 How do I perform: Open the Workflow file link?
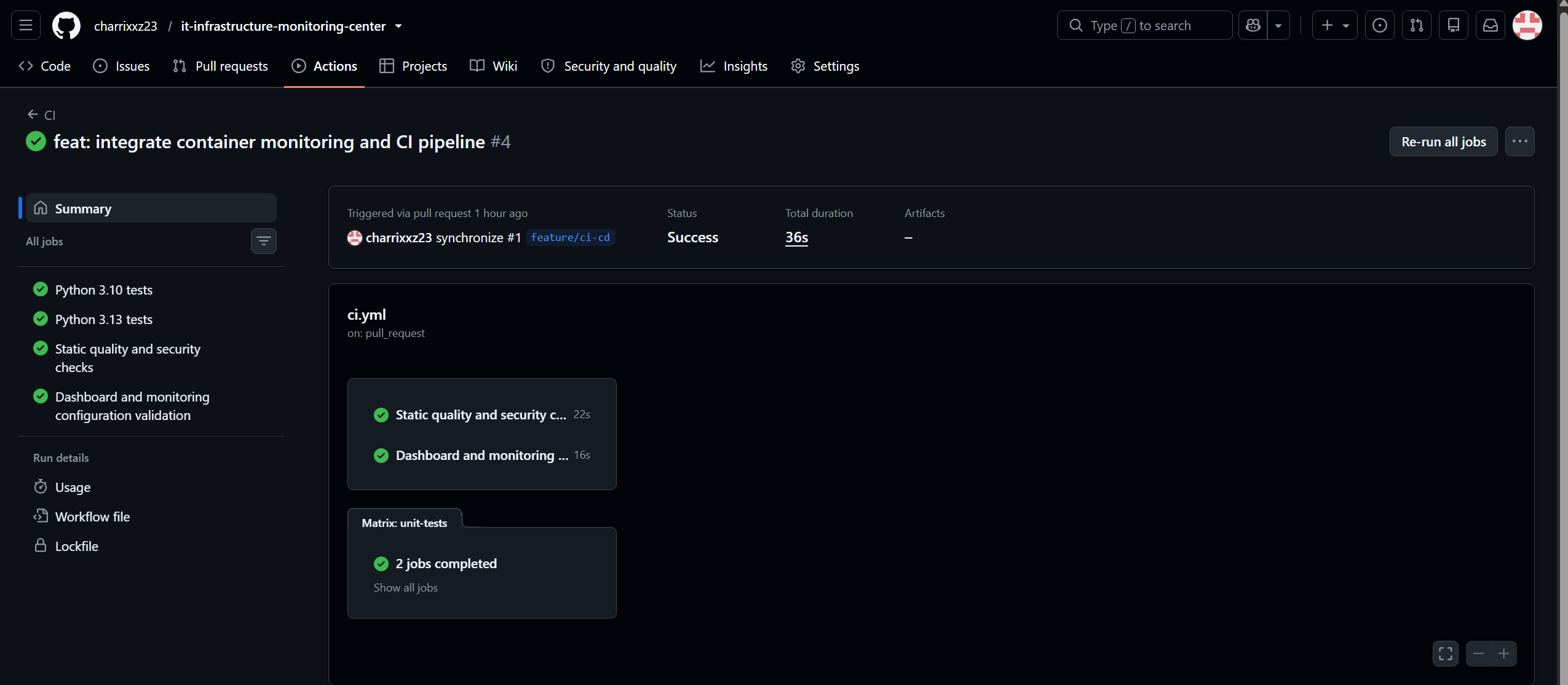(92, 517)
